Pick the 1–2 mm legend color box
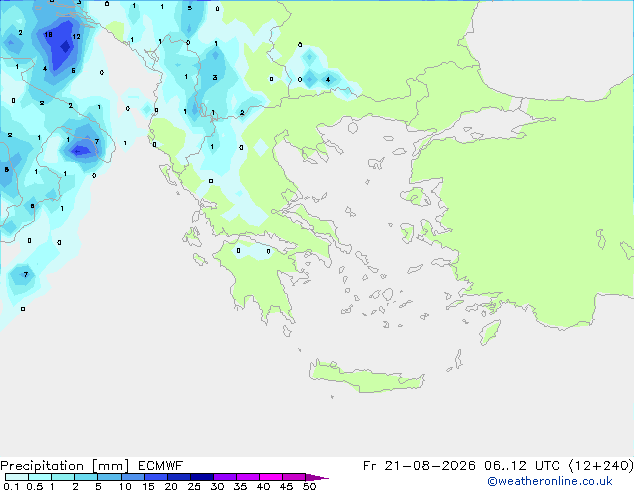This screenshot has width=634, height=490. tap(63, 477)
